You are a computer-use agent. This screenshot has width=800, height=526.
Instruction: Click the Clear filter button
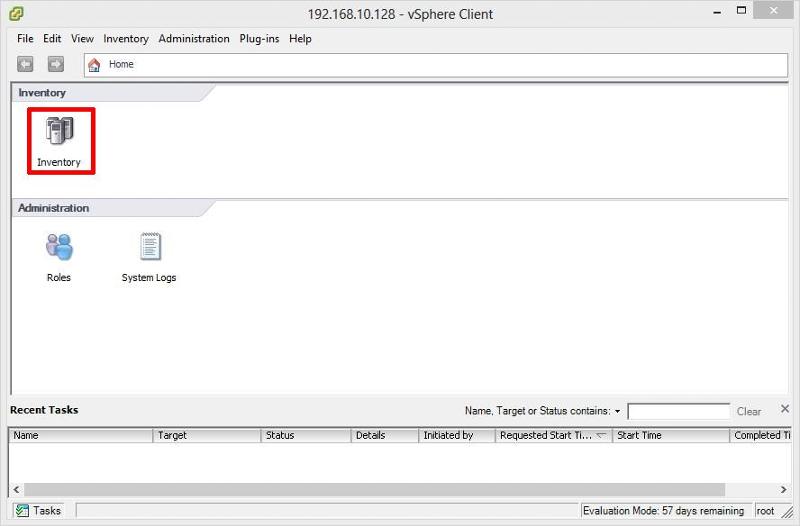tap(748, 411)
